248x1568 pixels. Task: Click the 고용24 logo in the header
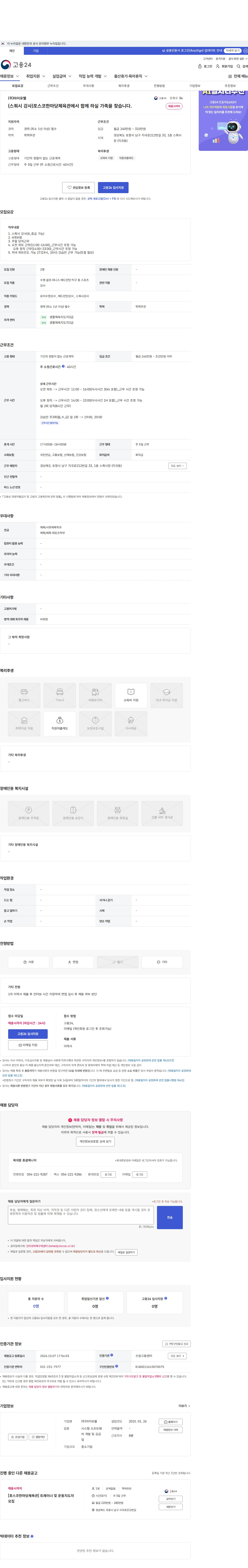tap(16, 65)
